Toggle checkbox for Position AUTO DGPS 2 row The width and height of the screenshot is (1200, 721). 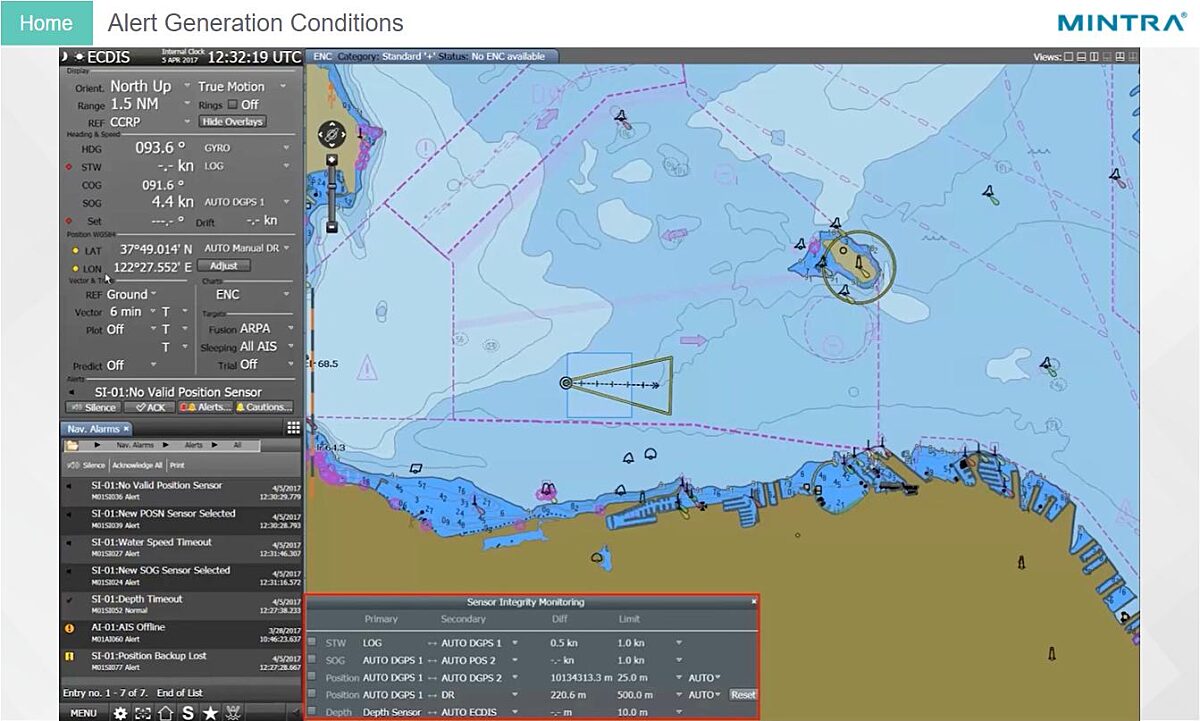click(312, 677)
